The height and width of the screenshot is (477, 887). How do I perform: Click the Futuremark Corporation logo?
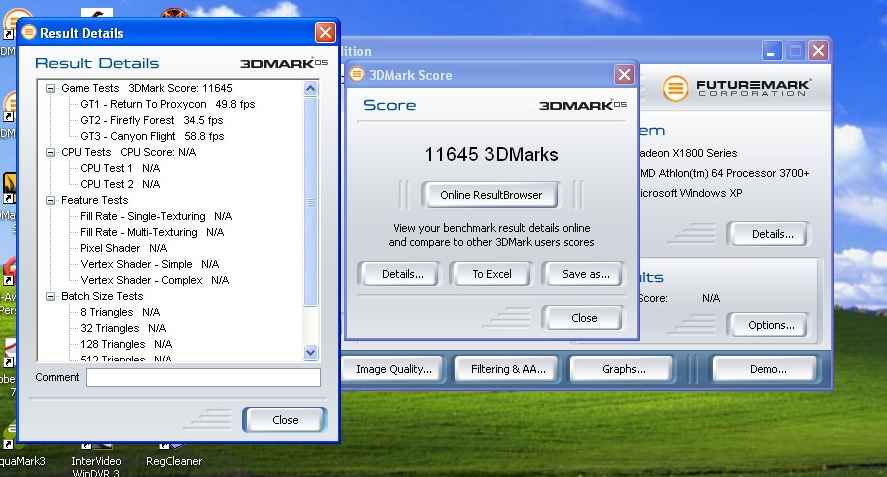[x=738, y=88]
